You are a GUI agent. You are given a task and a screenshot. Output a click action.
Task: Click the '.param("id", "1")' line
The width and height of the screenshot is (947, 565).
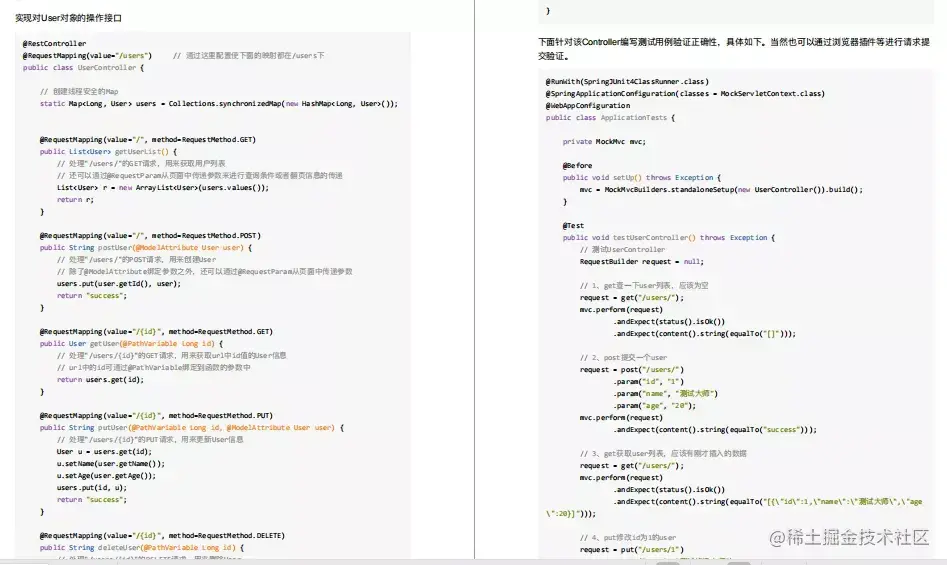click(x=649, y=381)
